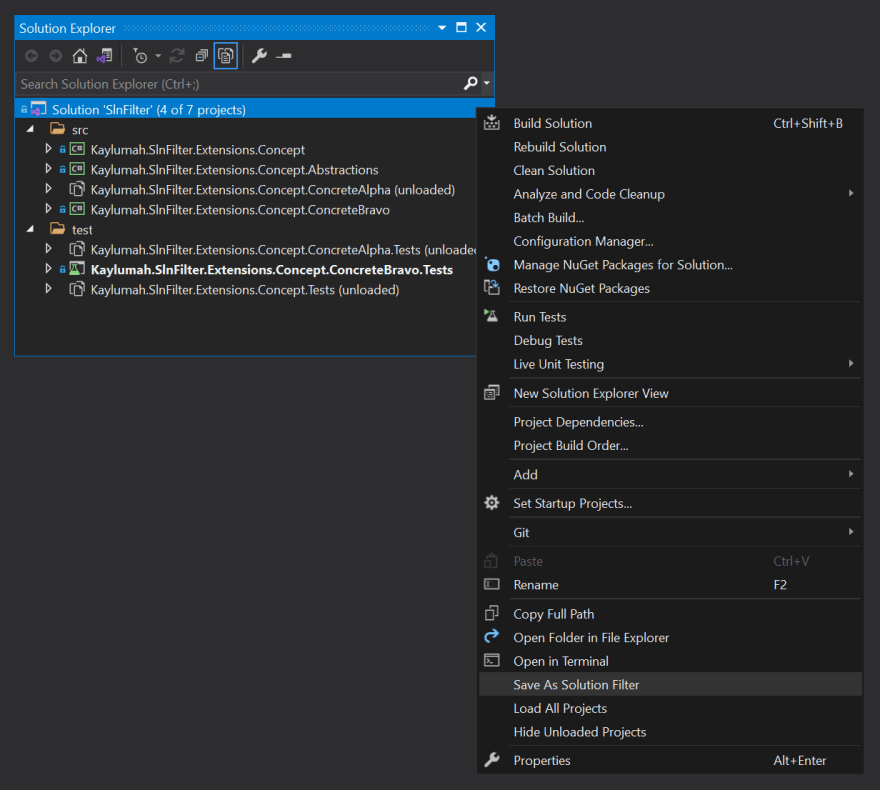This screenshot has width=880, height=790.
Task: Open Solution Explorer window position dropdown
Action: tap(442, 27)
